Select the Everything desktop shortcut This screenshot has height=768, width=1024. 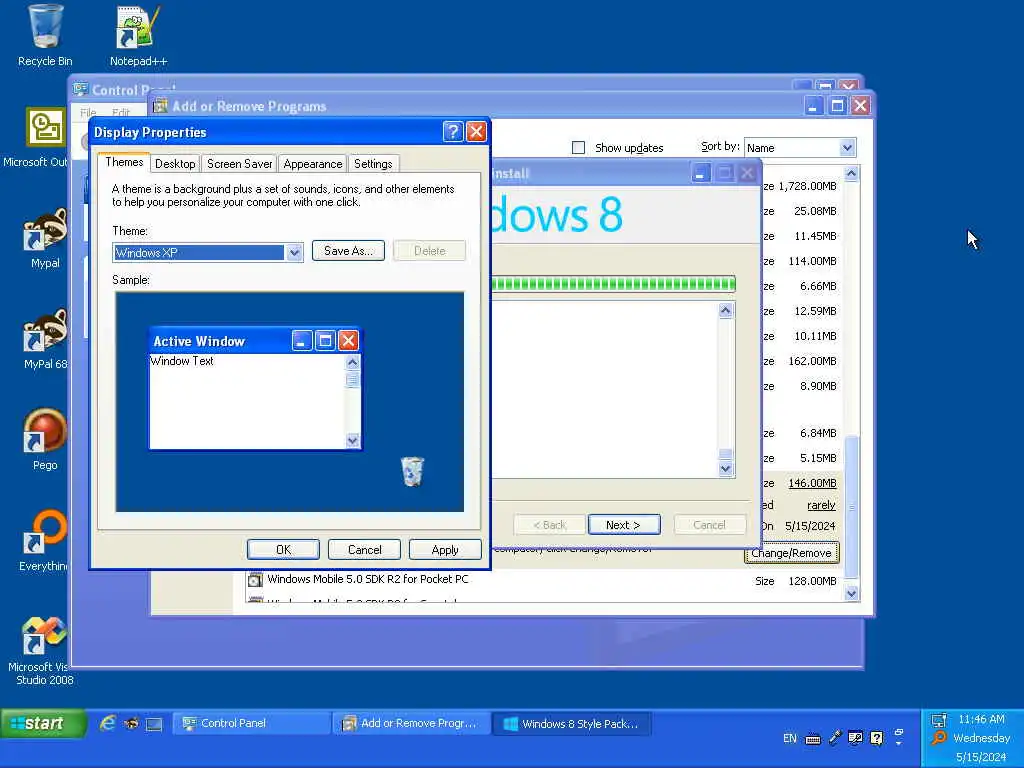[x=44, y=541]
